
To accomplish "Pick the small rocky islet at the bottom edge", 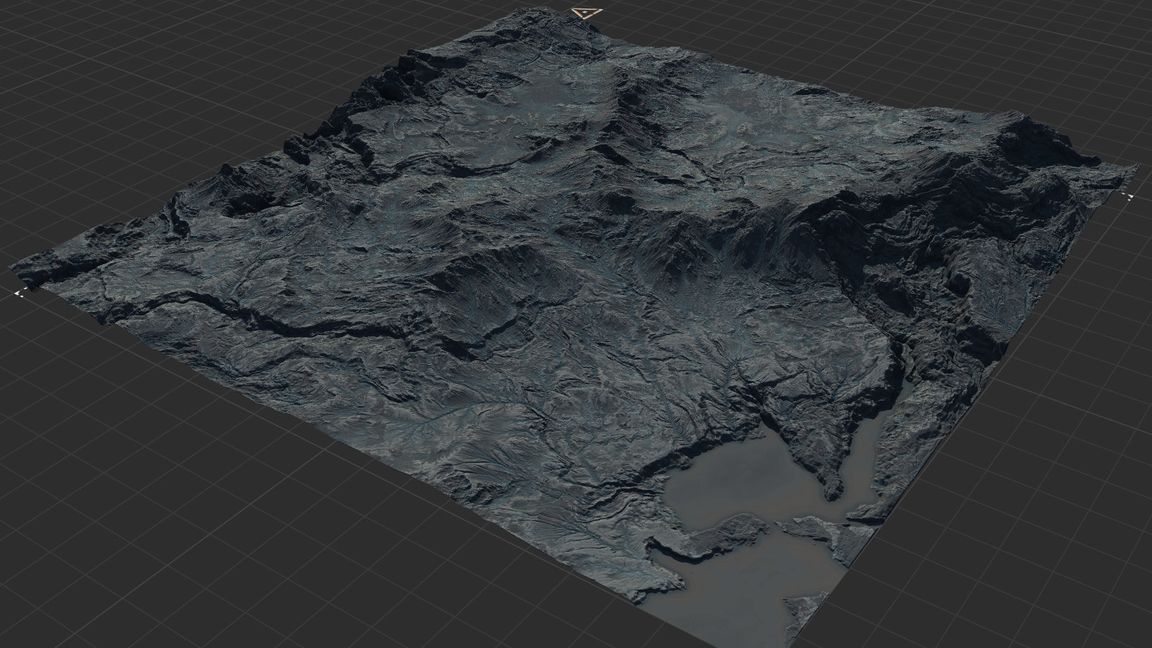I will (x=805, y=607).
